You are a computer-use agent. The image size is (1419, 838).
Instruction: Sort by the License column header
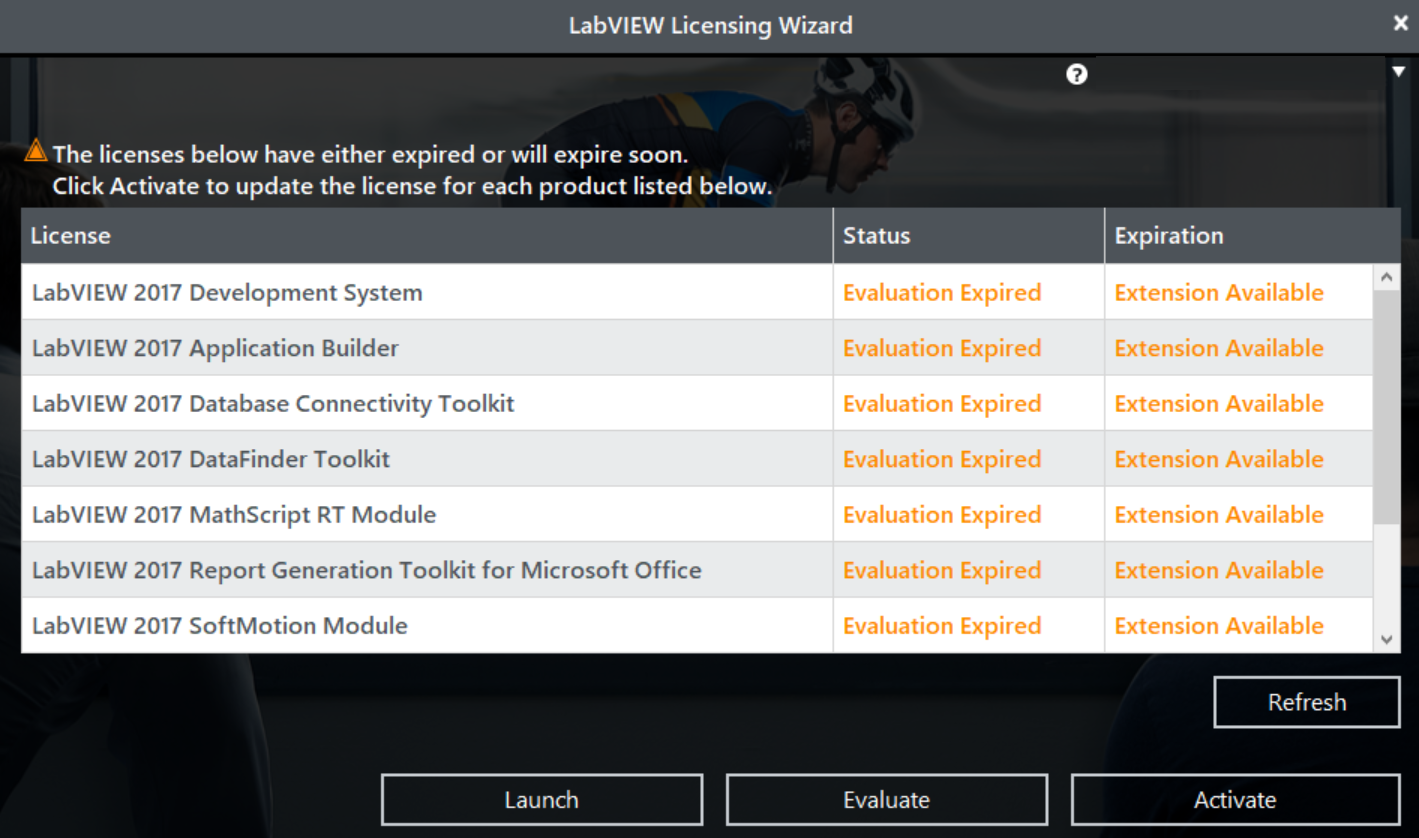pos(70,236)
